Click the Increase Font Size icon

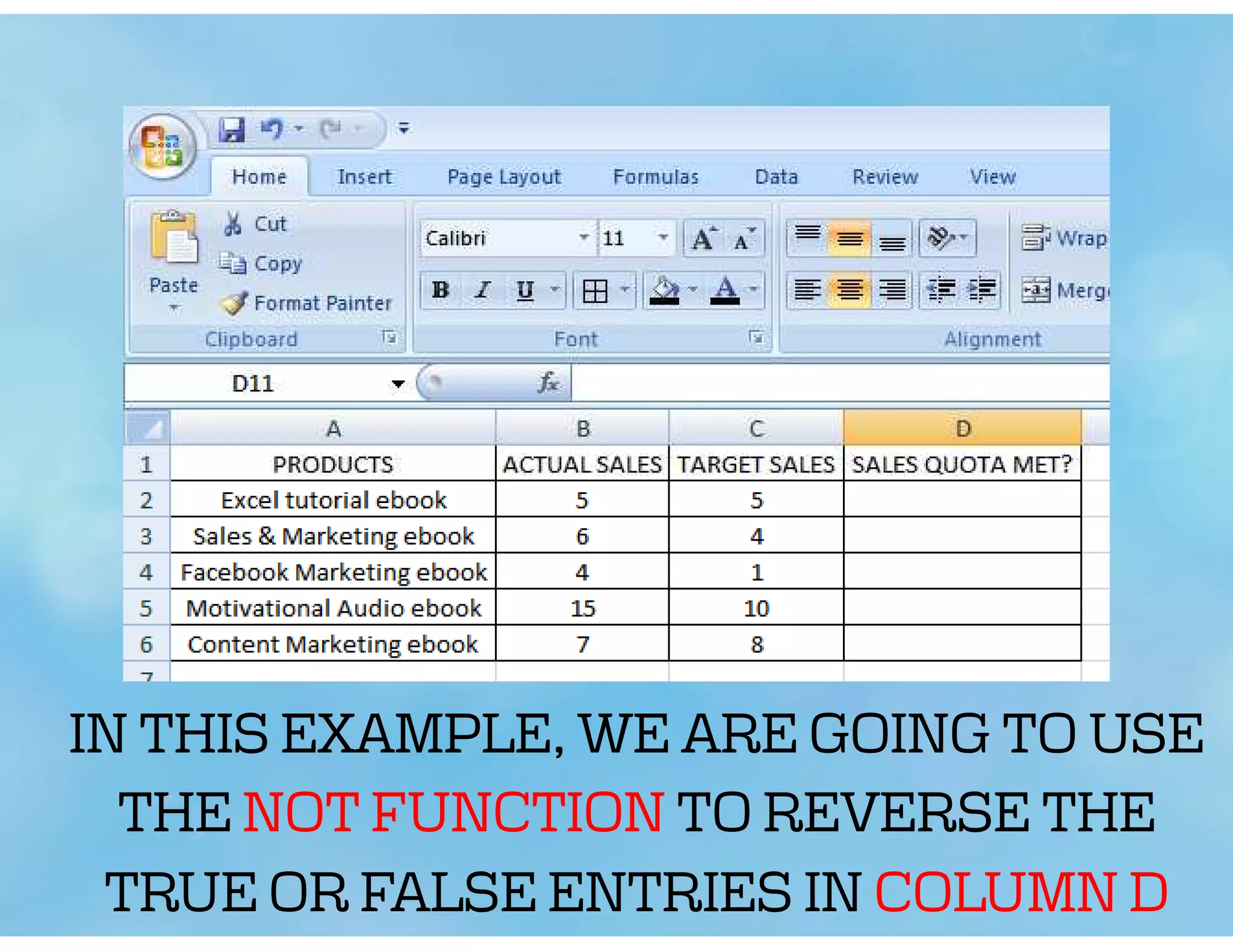(704, 239)
